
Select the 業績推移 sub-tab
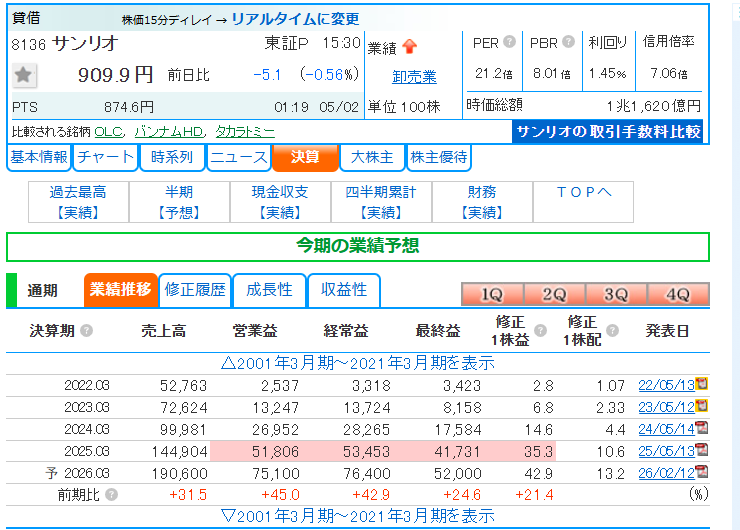click(121, 290)
